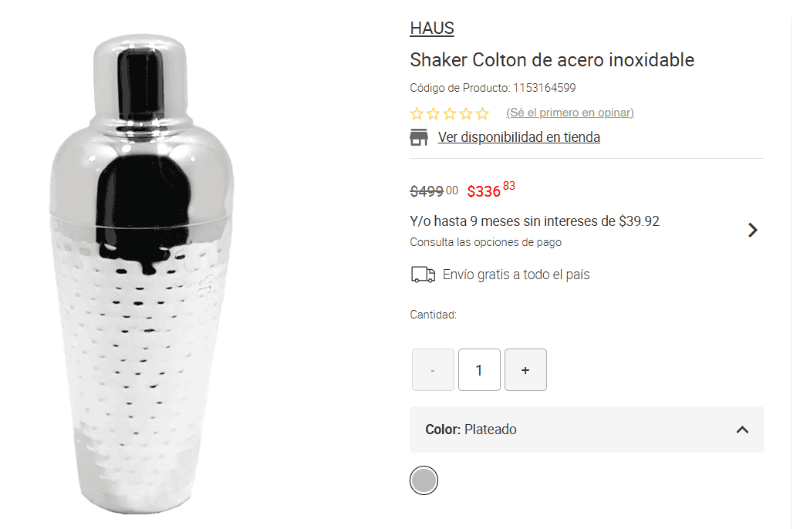Give a five-star rating

tap(483, 113)
